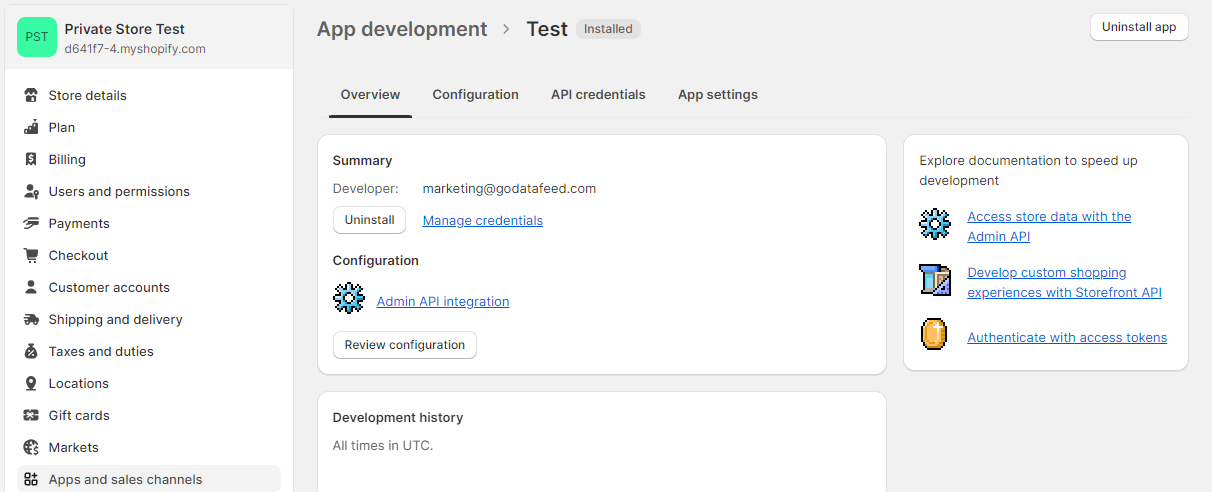1212x492 pixels.
Task: Click the d641f7-4.myshopify.com store URL
Action: click(135, 48)
